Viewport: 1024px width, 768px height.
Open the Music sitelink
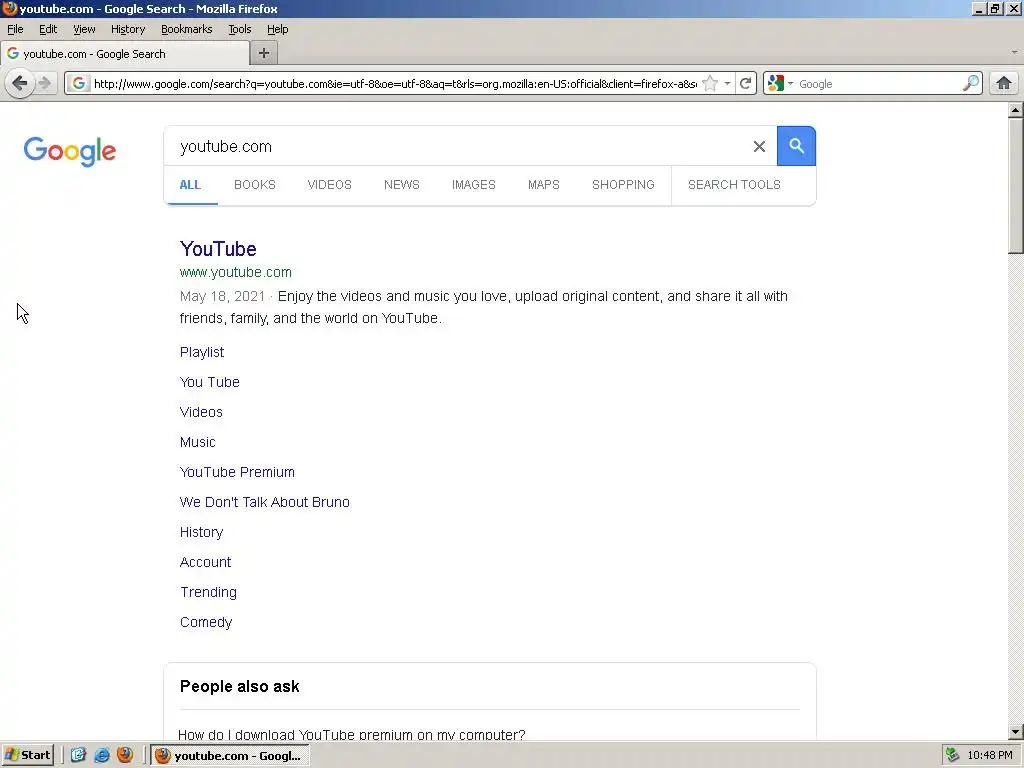[197, 442]
